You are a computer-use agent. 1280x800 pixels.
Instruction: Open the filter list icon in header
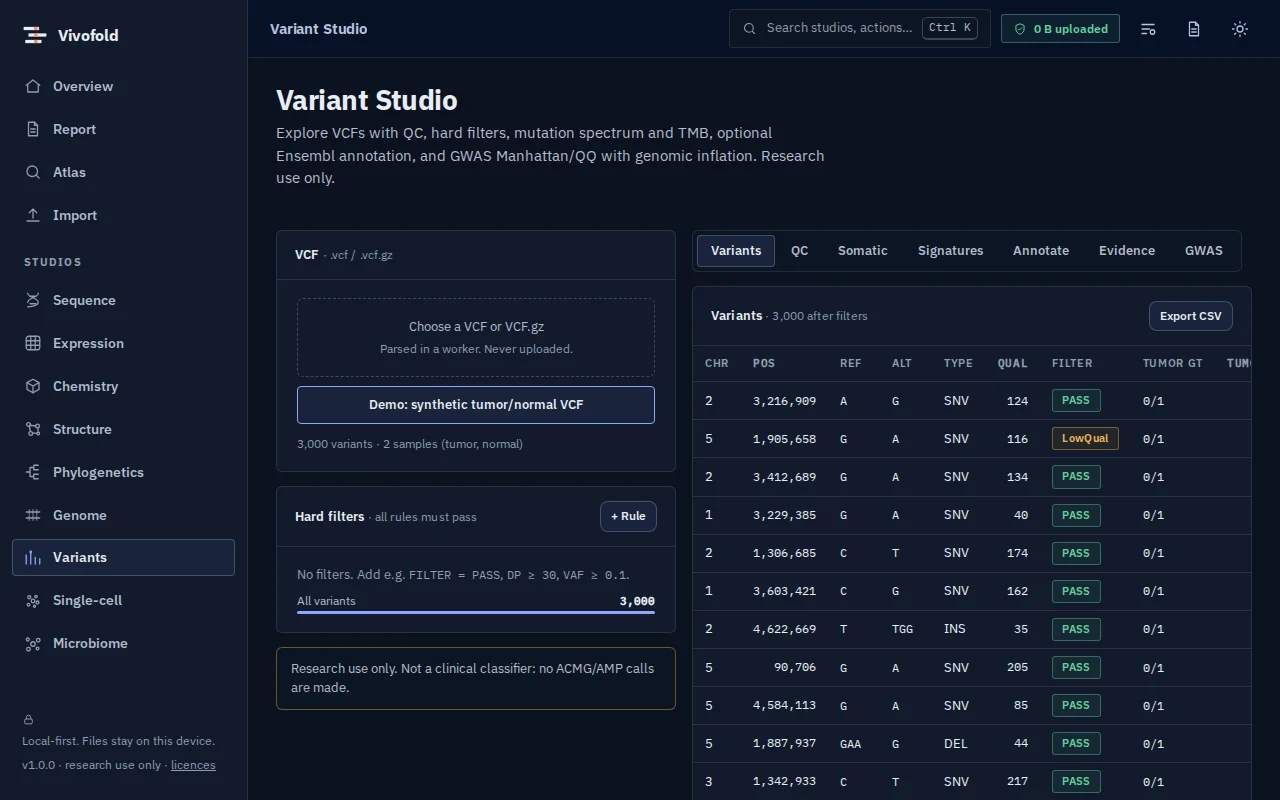(x=1148, y=29)
